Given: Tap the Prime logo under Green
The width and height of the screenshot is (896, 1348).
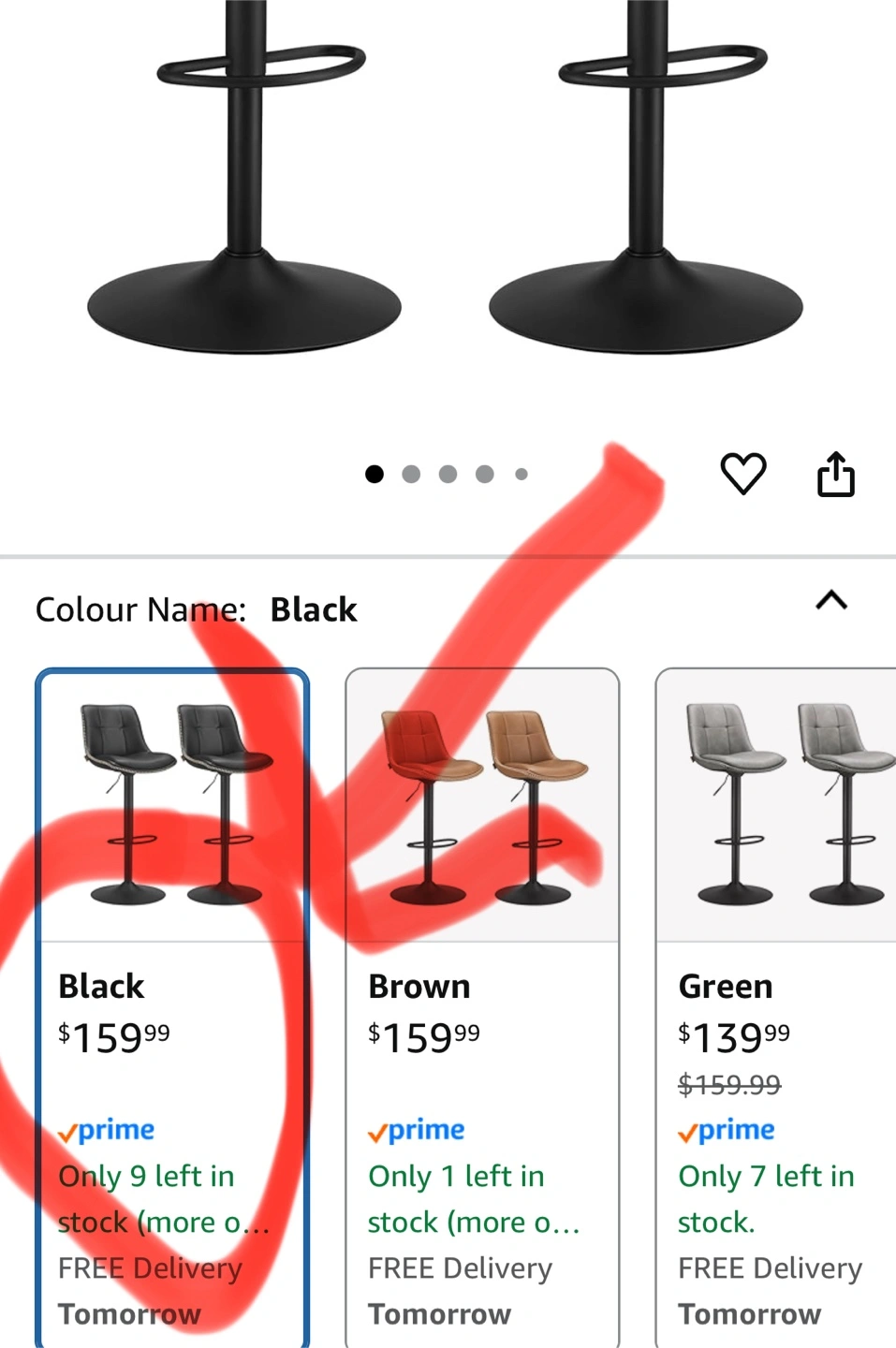Looking at the screenshot, I should coord(726,1131).
